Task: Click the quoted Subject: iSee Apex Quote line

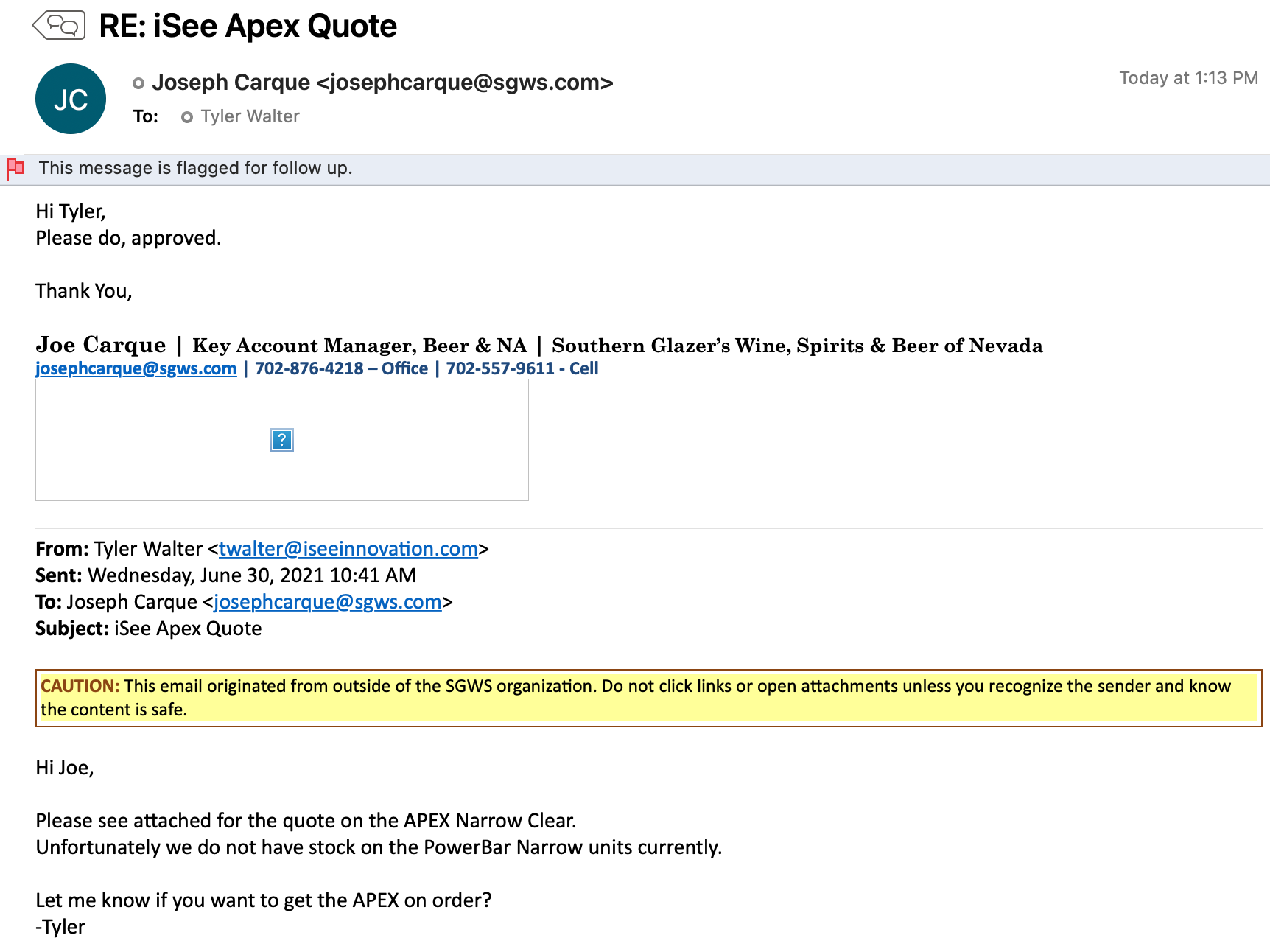Action: point(148,629)
